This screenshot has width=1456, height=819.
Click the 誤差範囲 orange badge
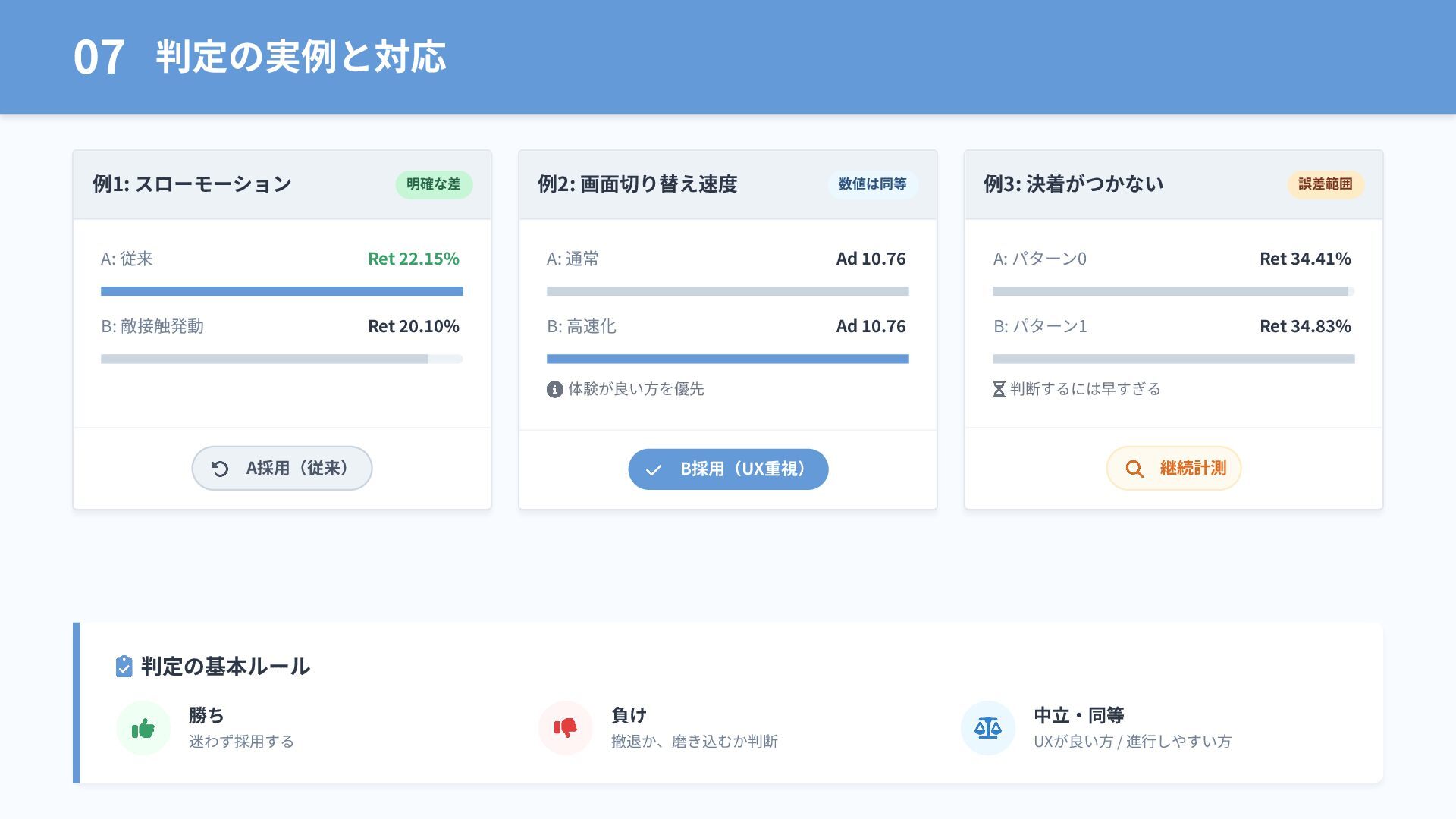1326,184
